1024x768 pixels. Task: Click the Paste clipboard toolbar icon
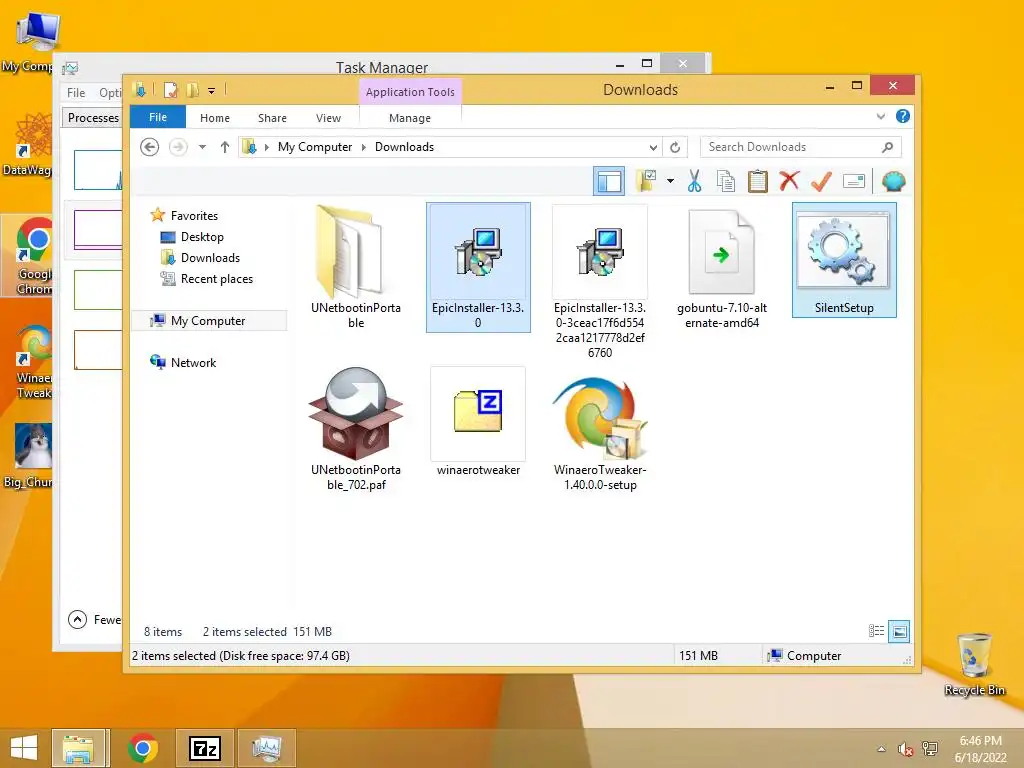(758, 181)
